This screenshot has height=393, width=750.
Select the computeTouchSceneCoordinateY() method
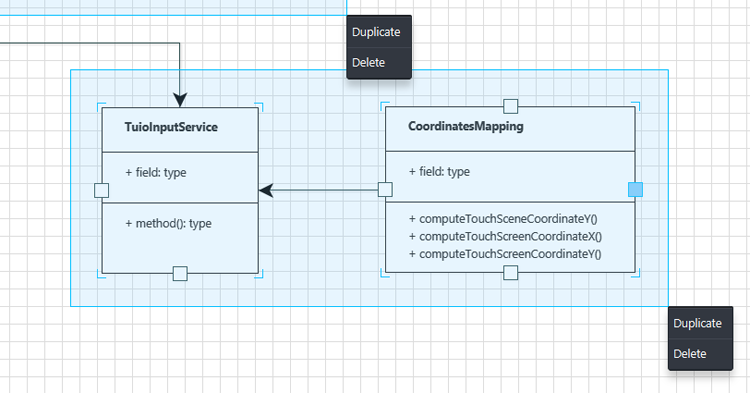[x=503, y=219]
